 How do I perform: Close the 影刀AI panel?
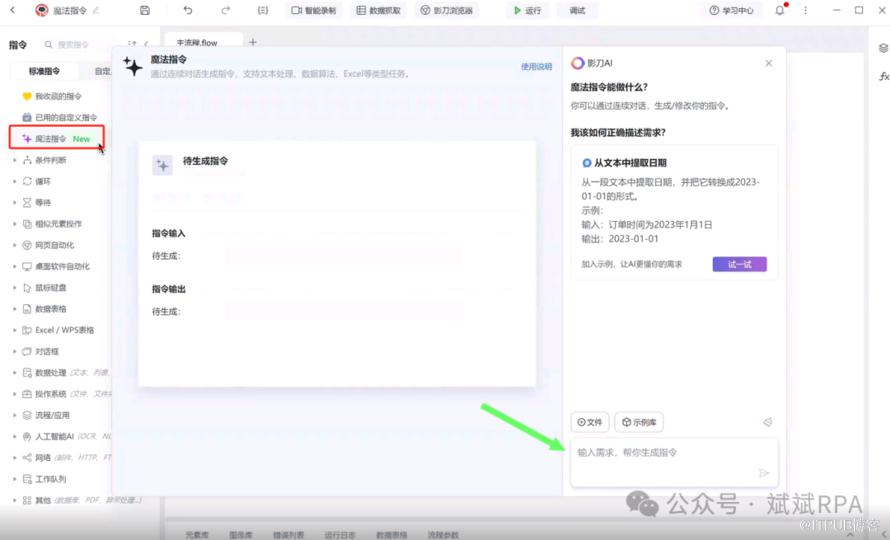[x=768, y=63]
